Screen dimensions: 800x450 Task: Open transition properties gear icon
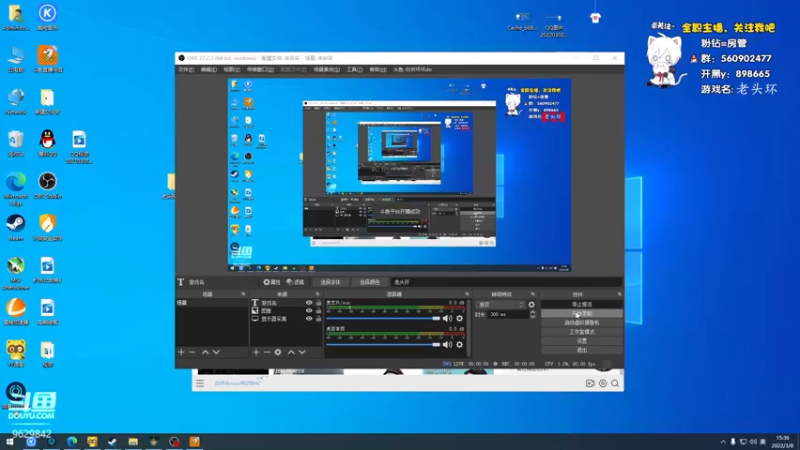[x=532, y=305]
